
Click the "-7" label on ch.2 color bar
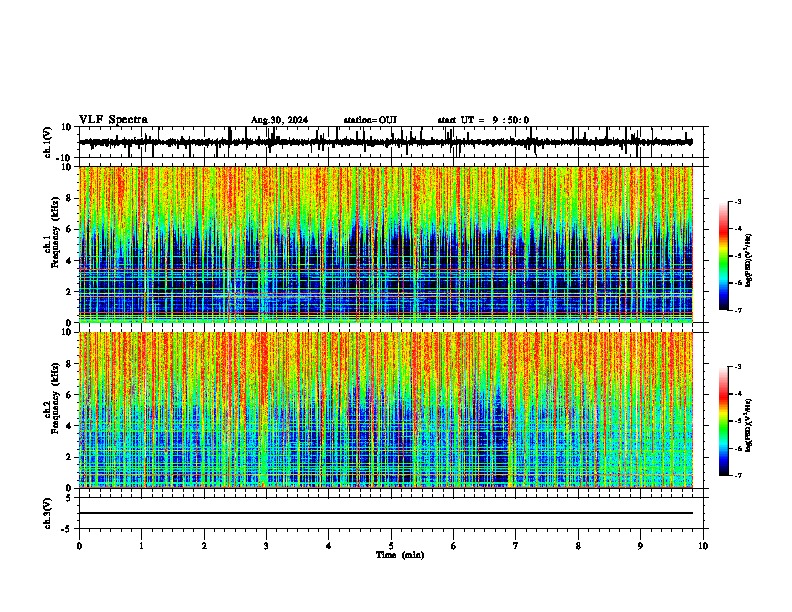pyautogui.click(x=737, y=475)
